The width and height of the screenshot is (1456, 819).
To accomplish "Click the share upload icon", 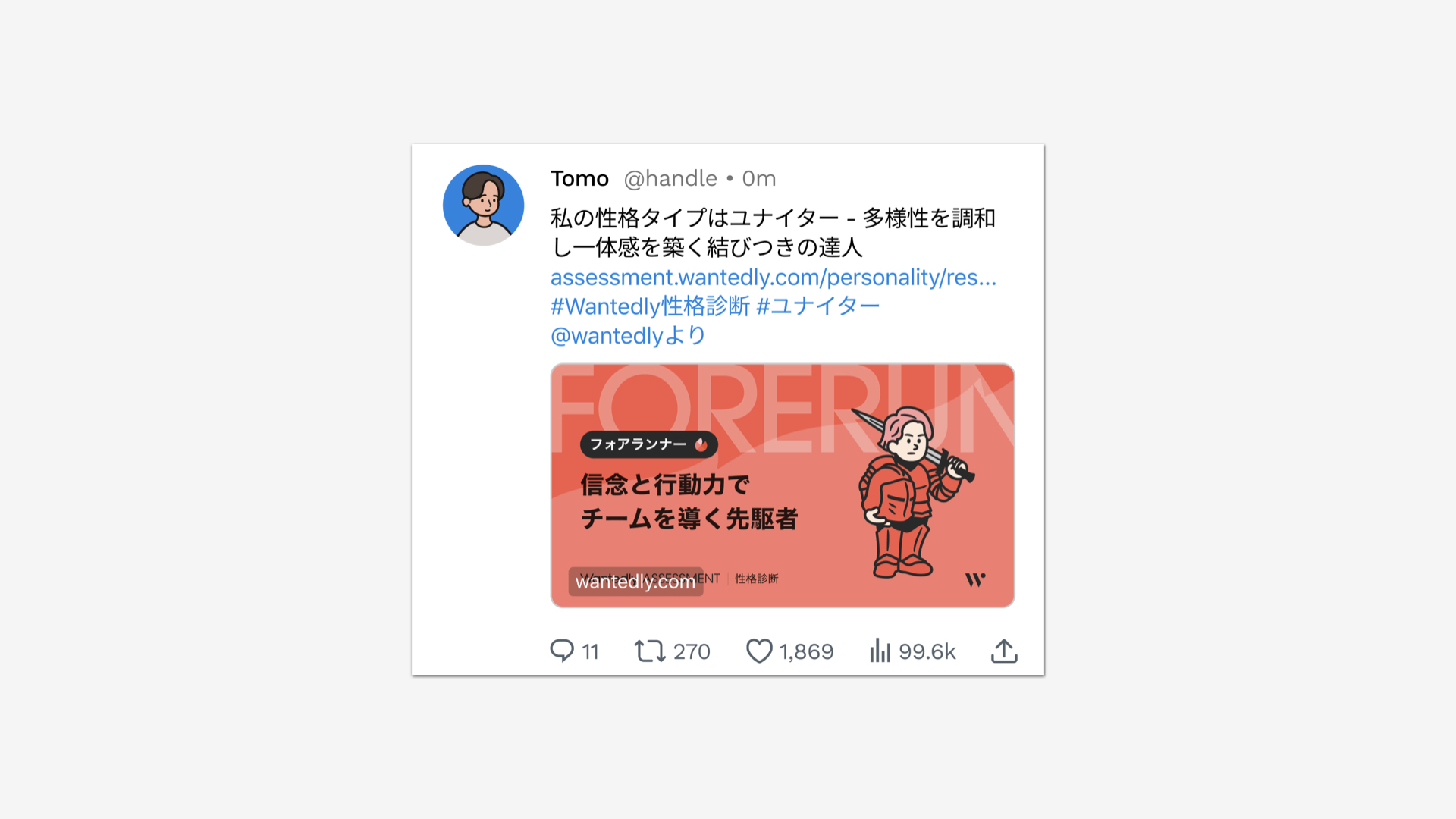I will tap(1004, 651).
